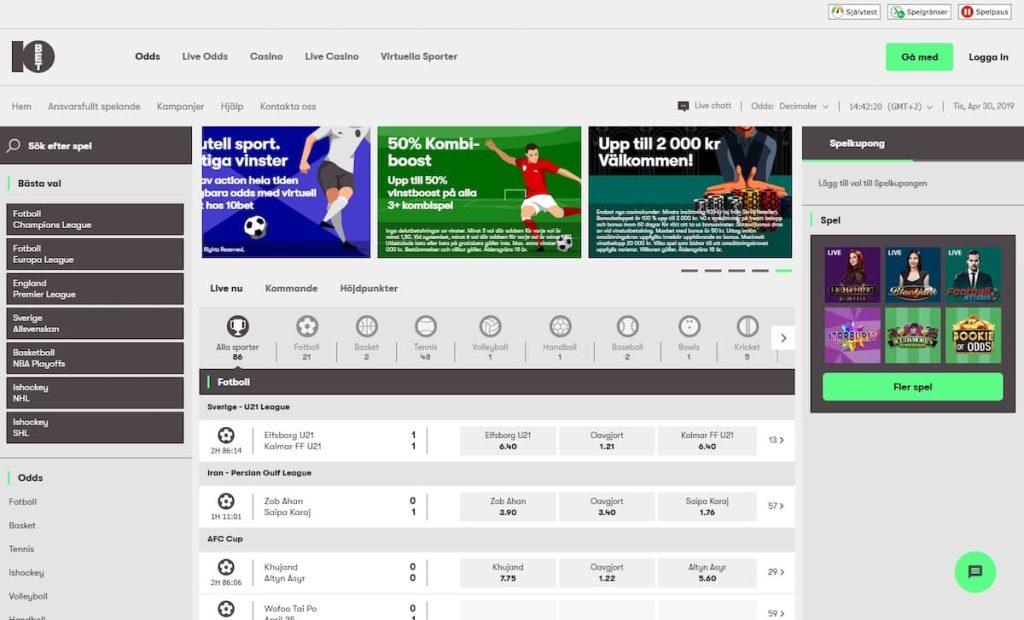Image resolution: width=1024 pixels, height=620 pixels.
Task: Select the Basket sport icon
Action: [x=366, y=327]
